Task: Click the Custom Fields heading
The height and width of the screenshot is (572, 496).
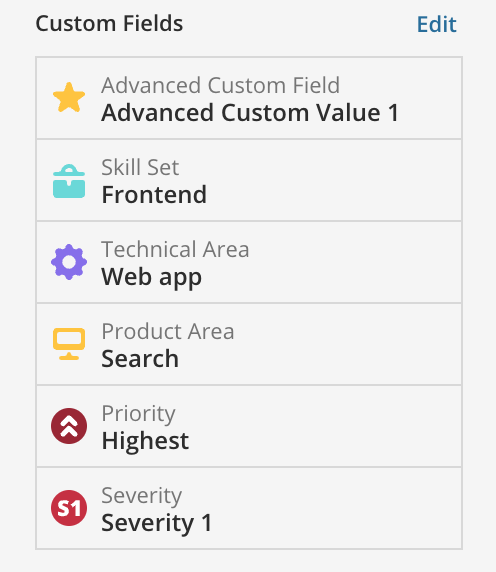Action: (x=109, y=24)
